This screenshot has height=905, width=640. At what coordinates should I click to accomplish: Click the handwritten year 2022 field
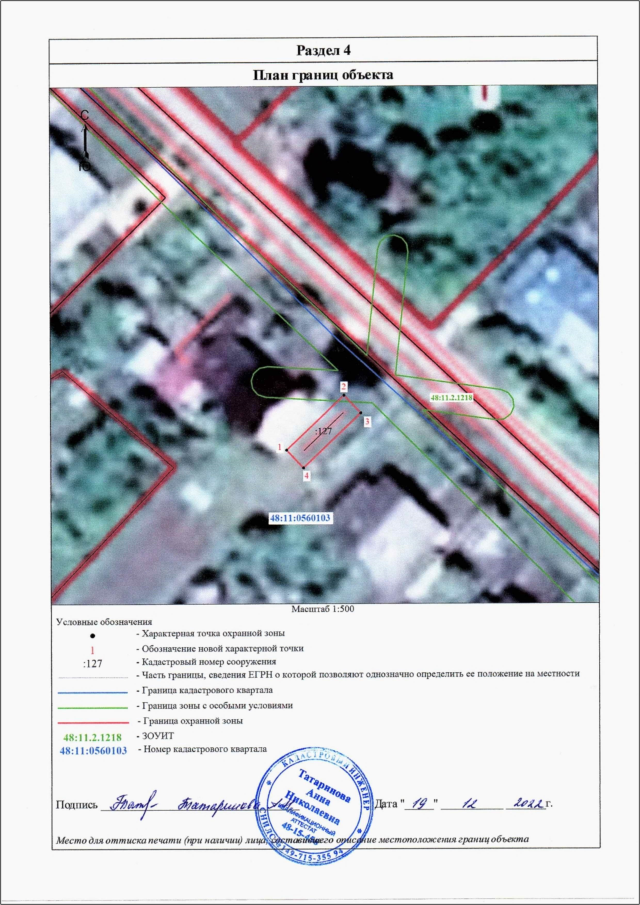coord(526,803)
